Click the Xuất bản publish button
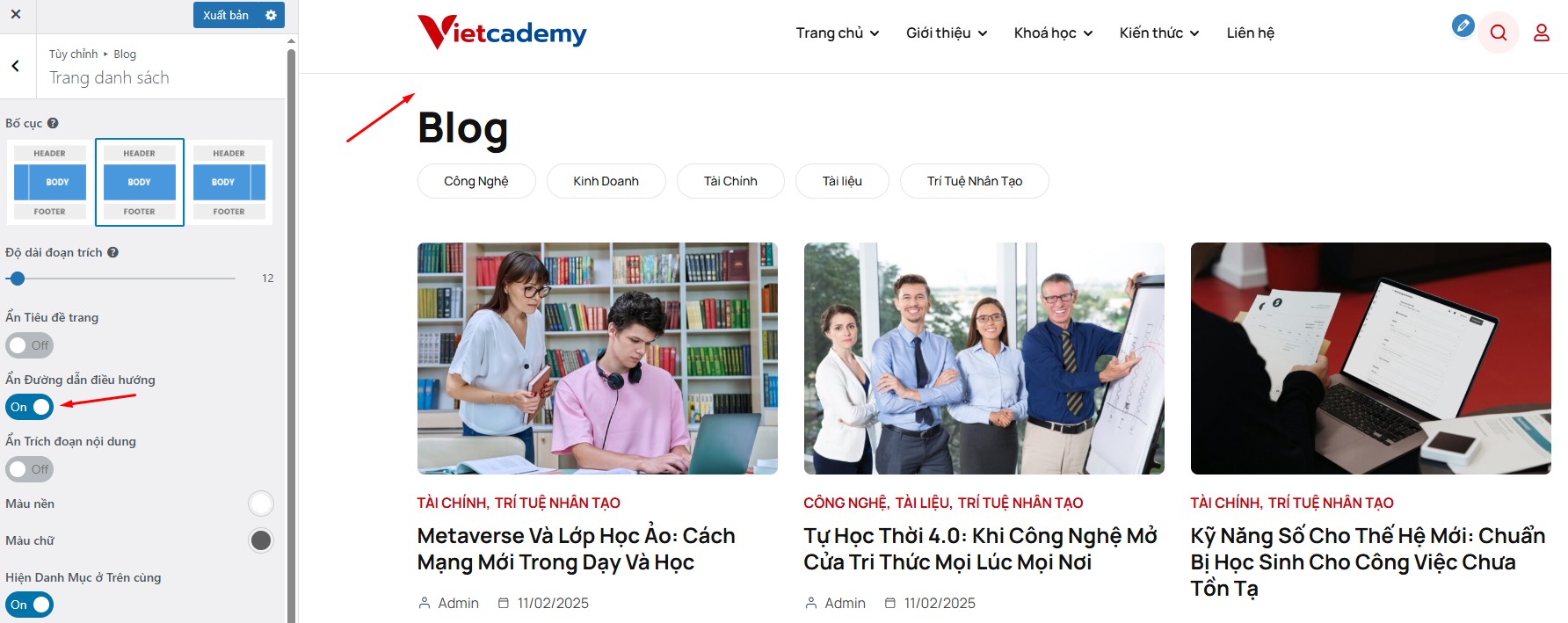Viewport: 1568px width, 623px height. [226, 15]
